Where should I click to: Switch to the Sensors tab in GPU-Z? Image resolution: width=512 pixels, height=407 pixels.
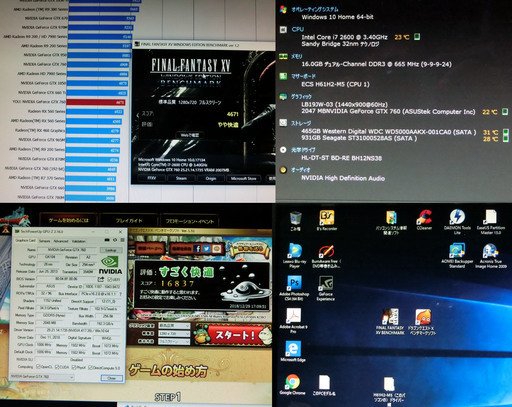pyautogui.click(x=44, y=241)
